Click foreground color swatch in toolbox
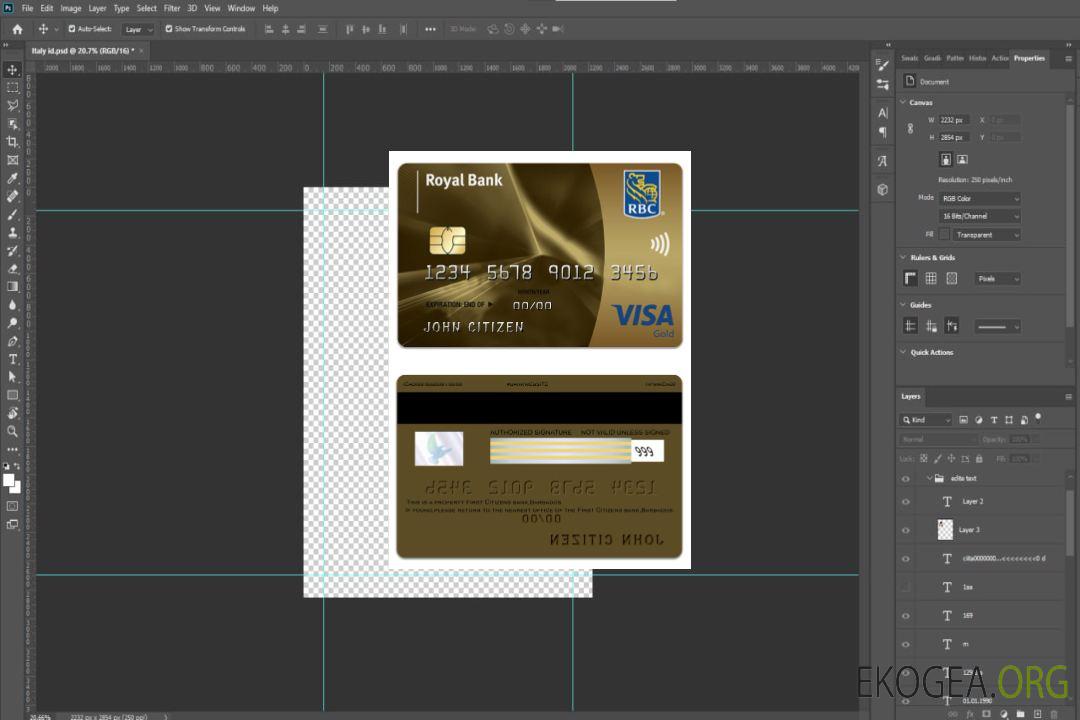 tap(9, 481)
